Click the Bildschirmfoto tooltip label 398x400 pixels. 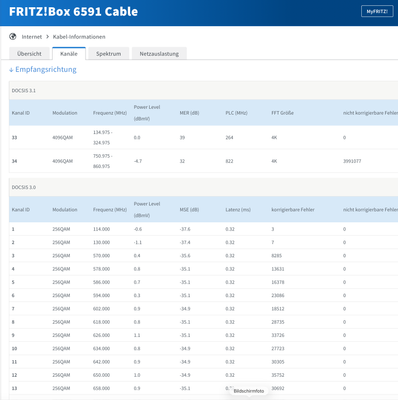[x=249, y=391]
